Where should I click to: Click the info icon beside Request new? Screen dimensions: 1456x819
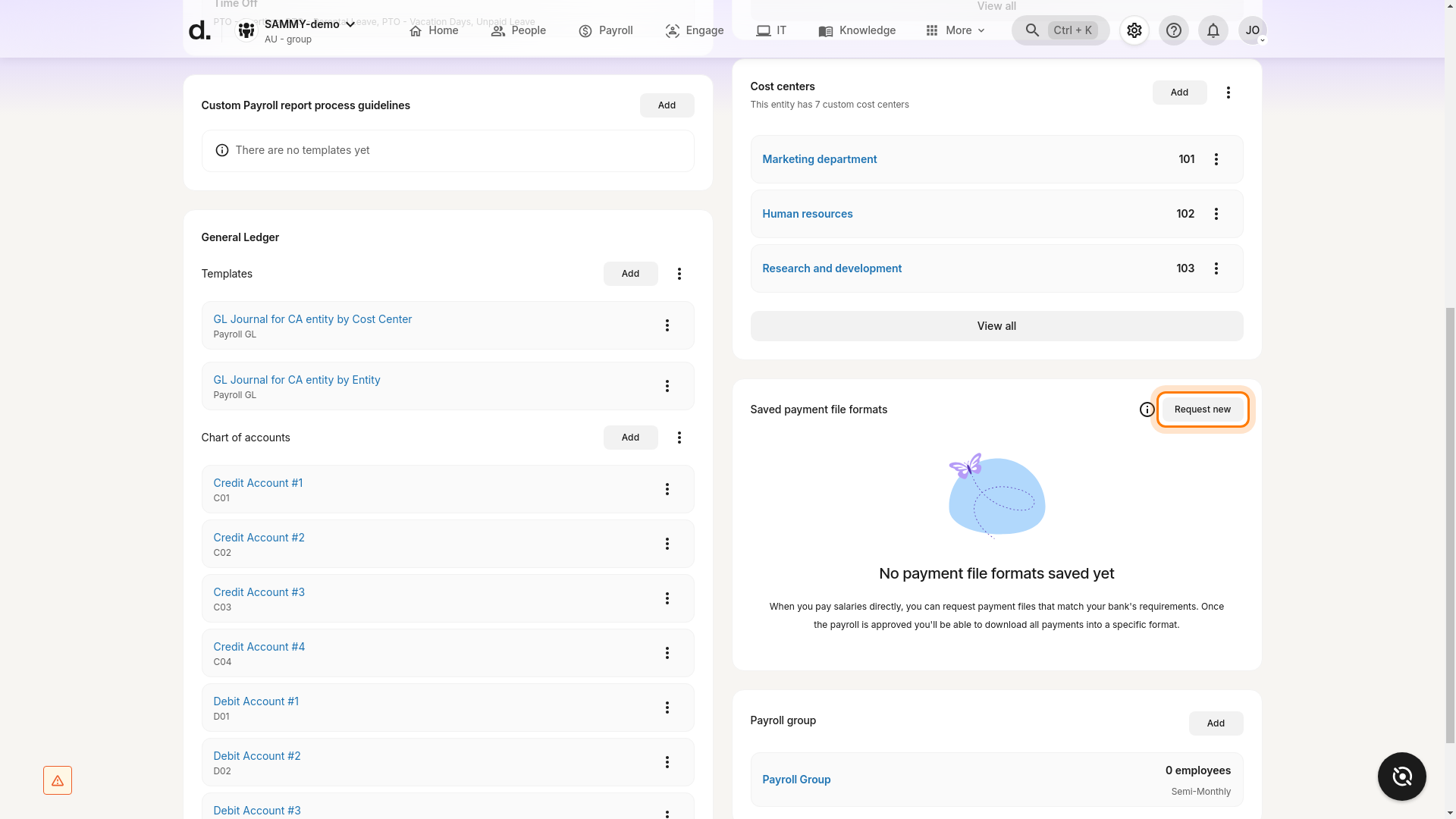1147,409
